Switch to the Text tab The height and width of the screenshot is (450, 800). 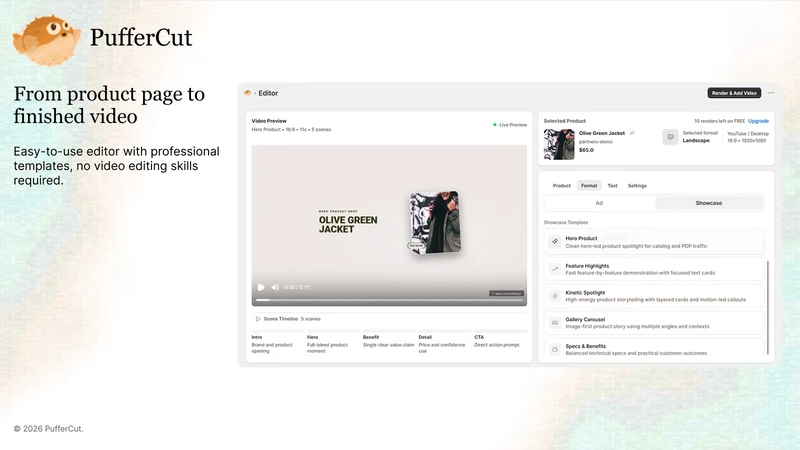tap(612, 186)
